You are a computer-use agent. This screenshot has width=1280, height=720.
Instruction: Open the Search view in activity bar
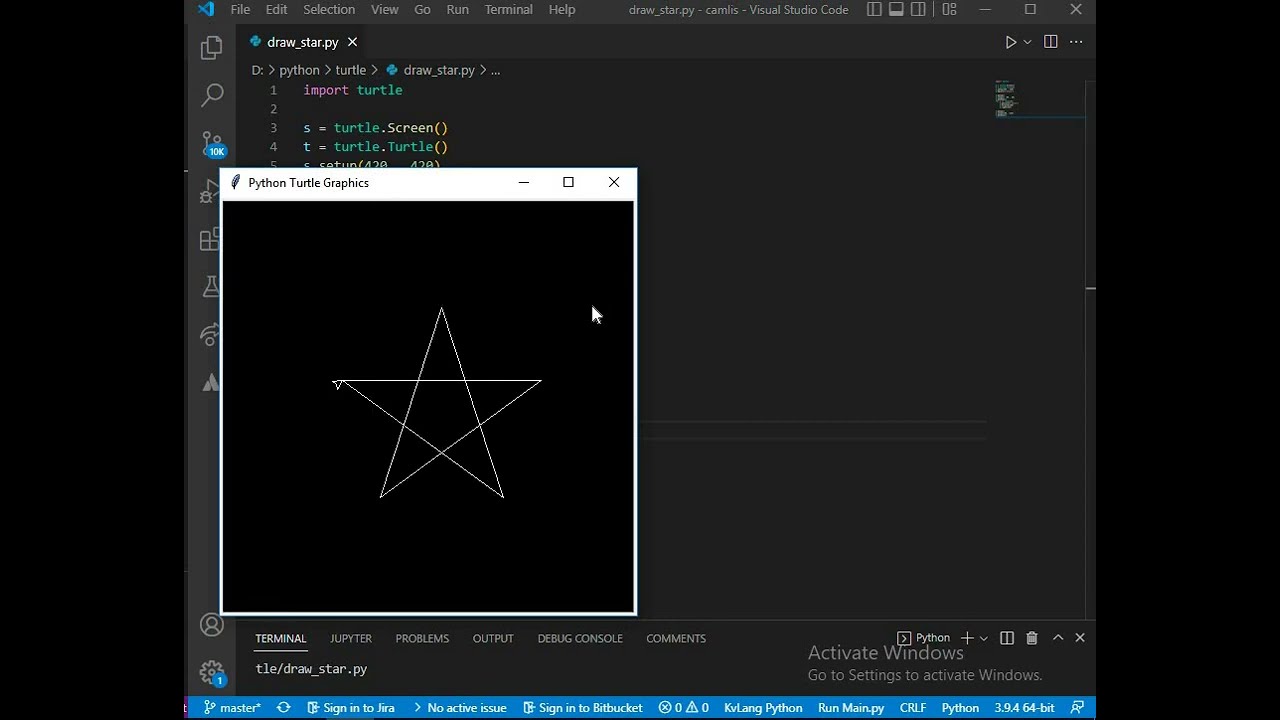(211, 95)
